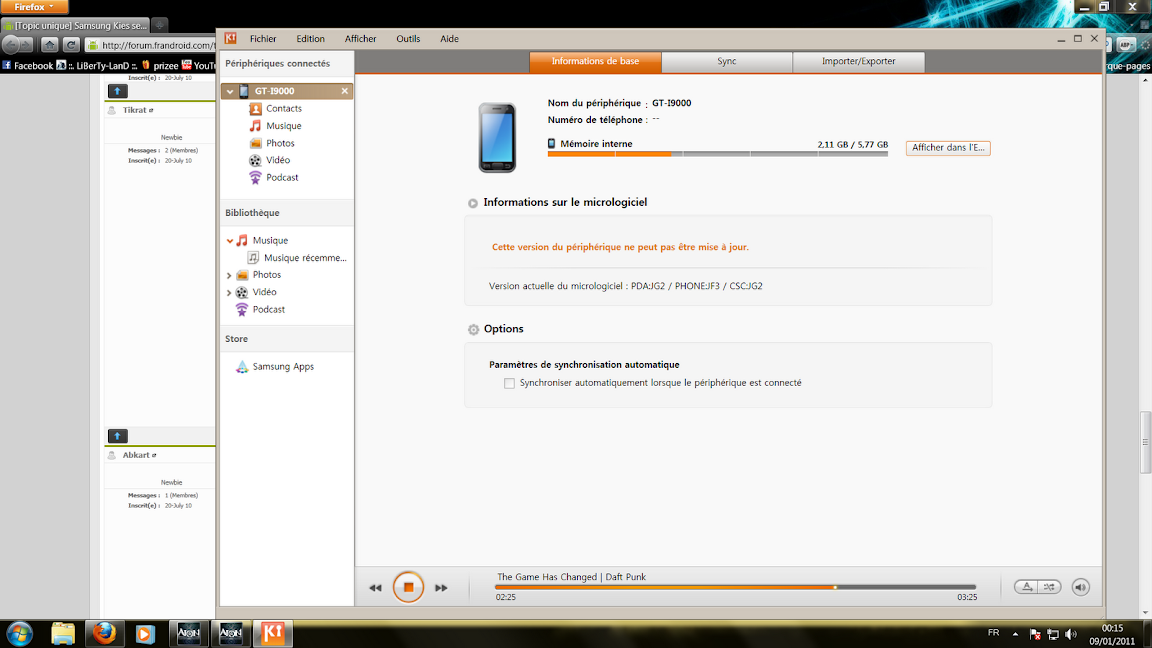Open prizee bookmark in Firefox
Image resolution: width=1152 pixels, height=648 pixels.
tap(160, 65)
